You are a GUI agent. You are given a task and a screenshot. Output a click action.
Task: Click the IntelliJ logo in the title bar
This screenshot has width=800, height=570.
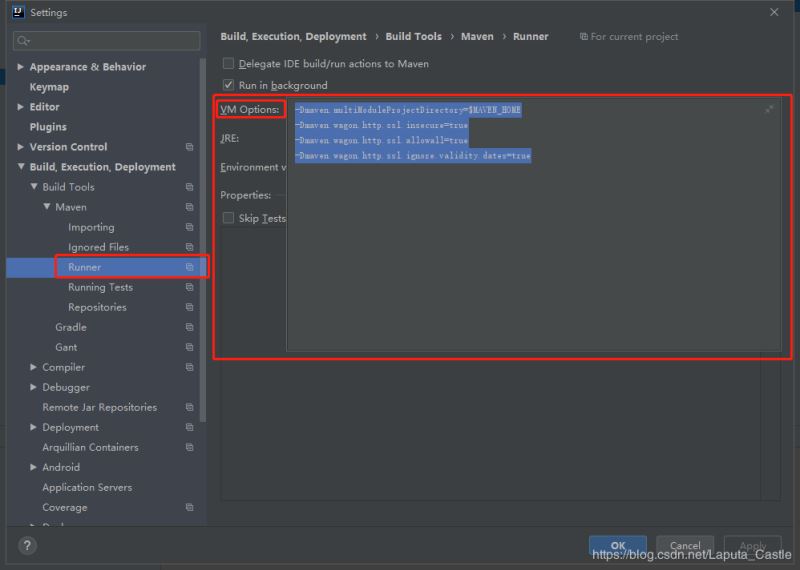pyautogui.click(x=18, y=12)
